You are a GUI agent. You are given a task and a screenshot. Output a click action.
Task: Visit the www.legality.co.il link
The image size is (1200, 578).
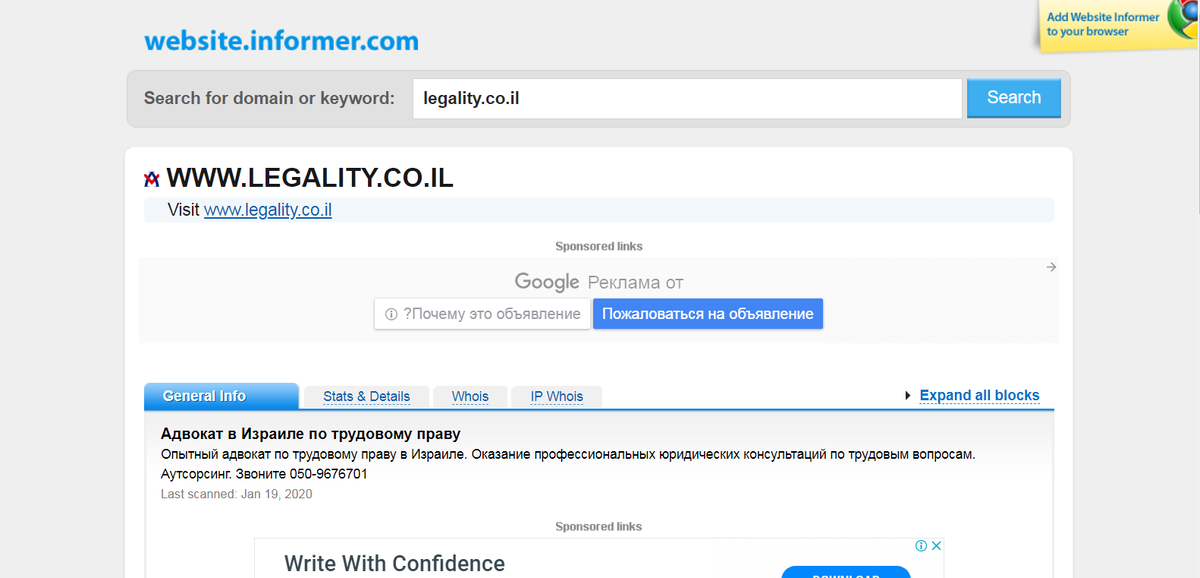(268, 210)
